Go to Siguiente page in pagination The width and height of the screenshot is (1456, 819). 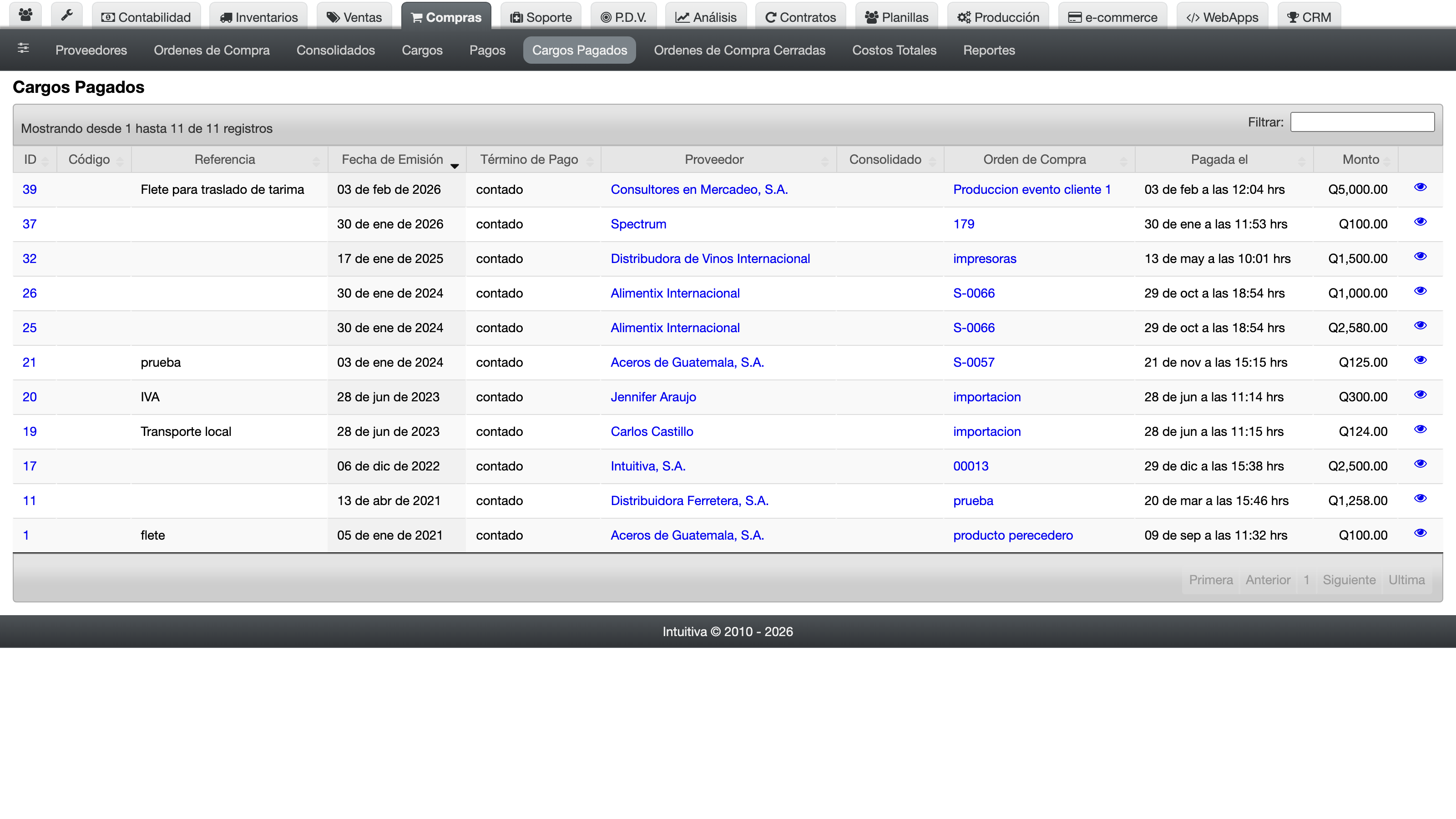pyautogui.click(x=1349, y=580)
